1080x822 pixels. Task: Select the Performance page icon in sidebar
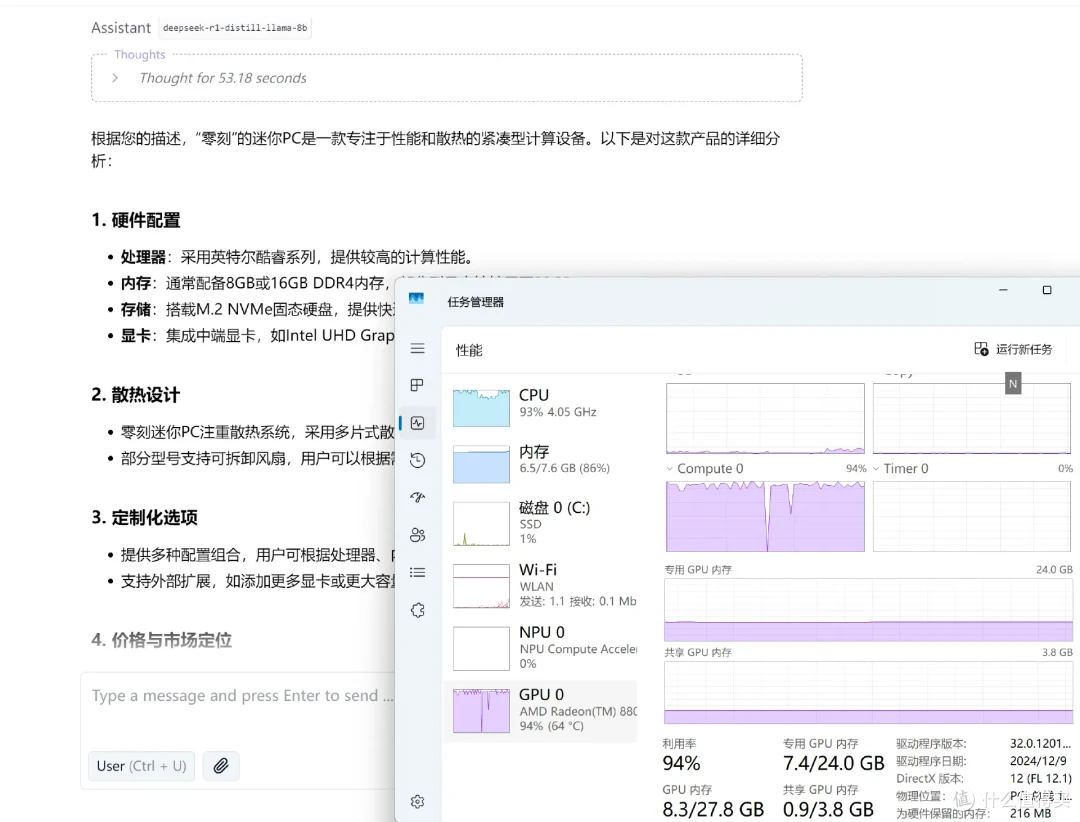(417, 423)
